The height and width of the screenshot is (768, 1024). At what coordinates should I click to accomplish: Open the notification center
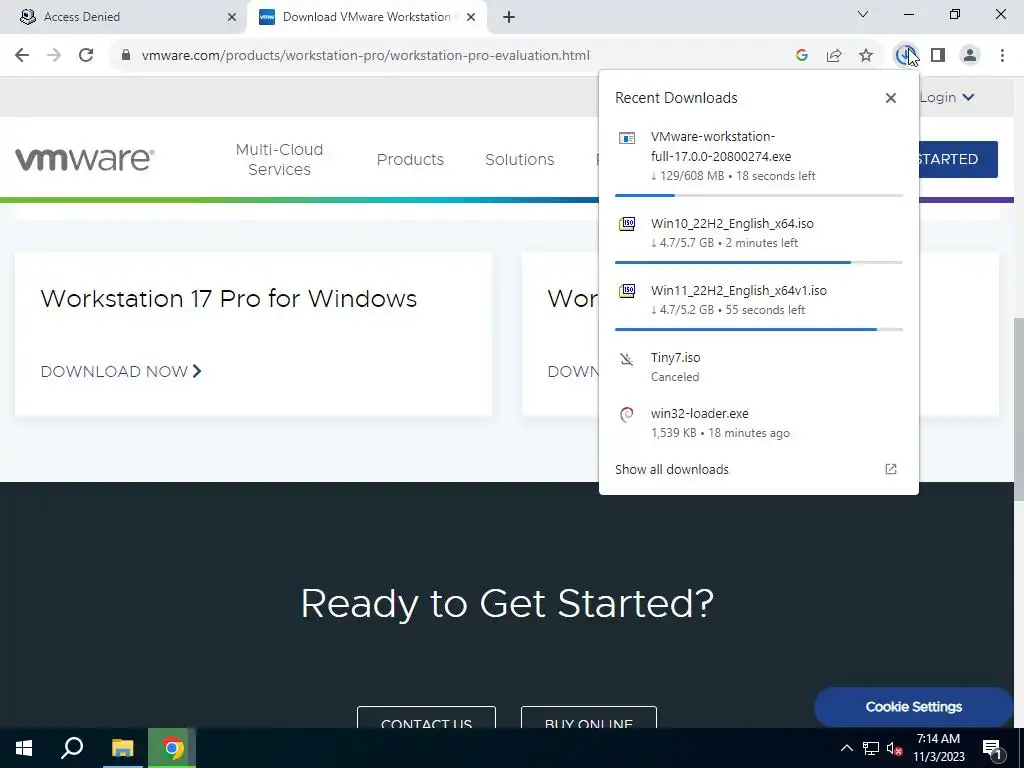[991, 748]
